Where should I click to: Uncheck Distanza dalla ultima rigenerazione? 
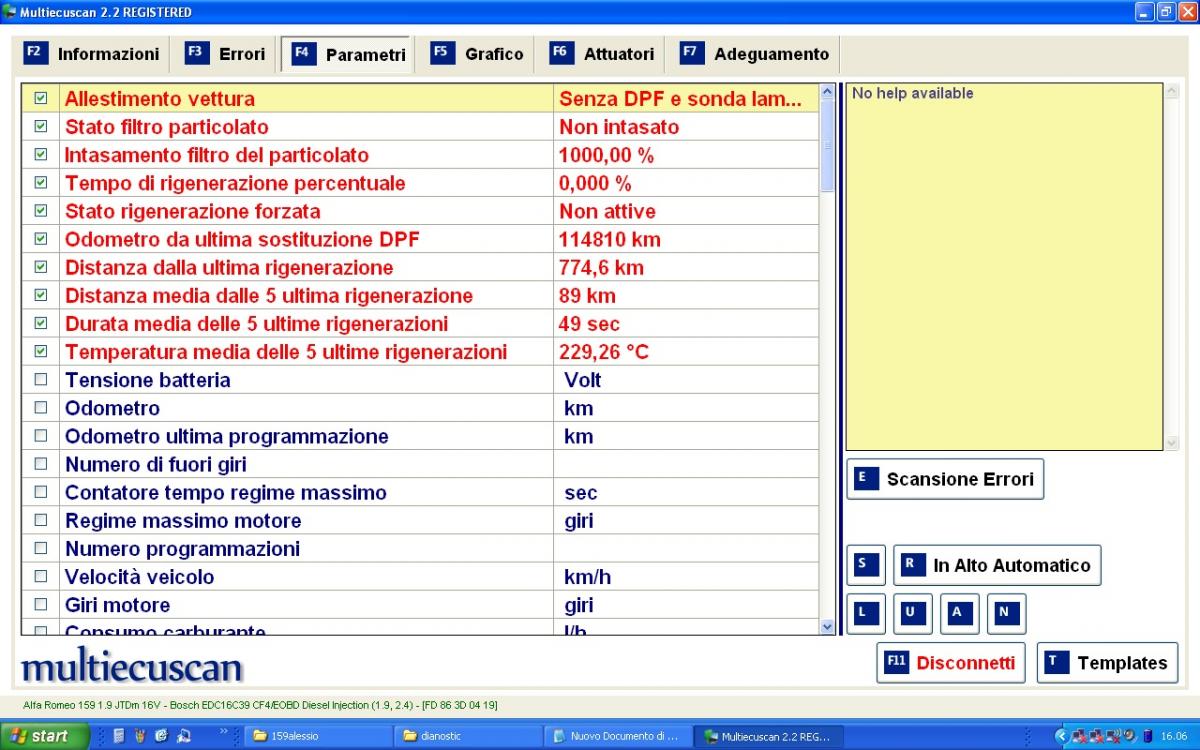coord(41,267)
